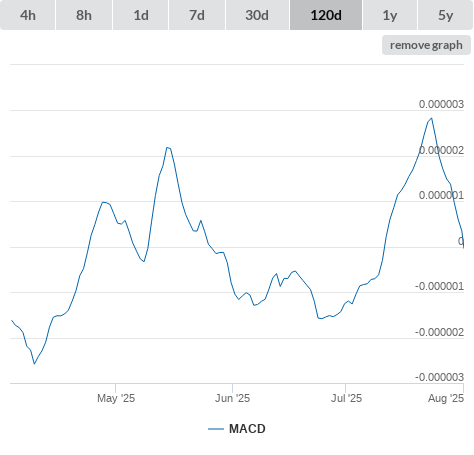Open the 7d time range

[197, 15]
